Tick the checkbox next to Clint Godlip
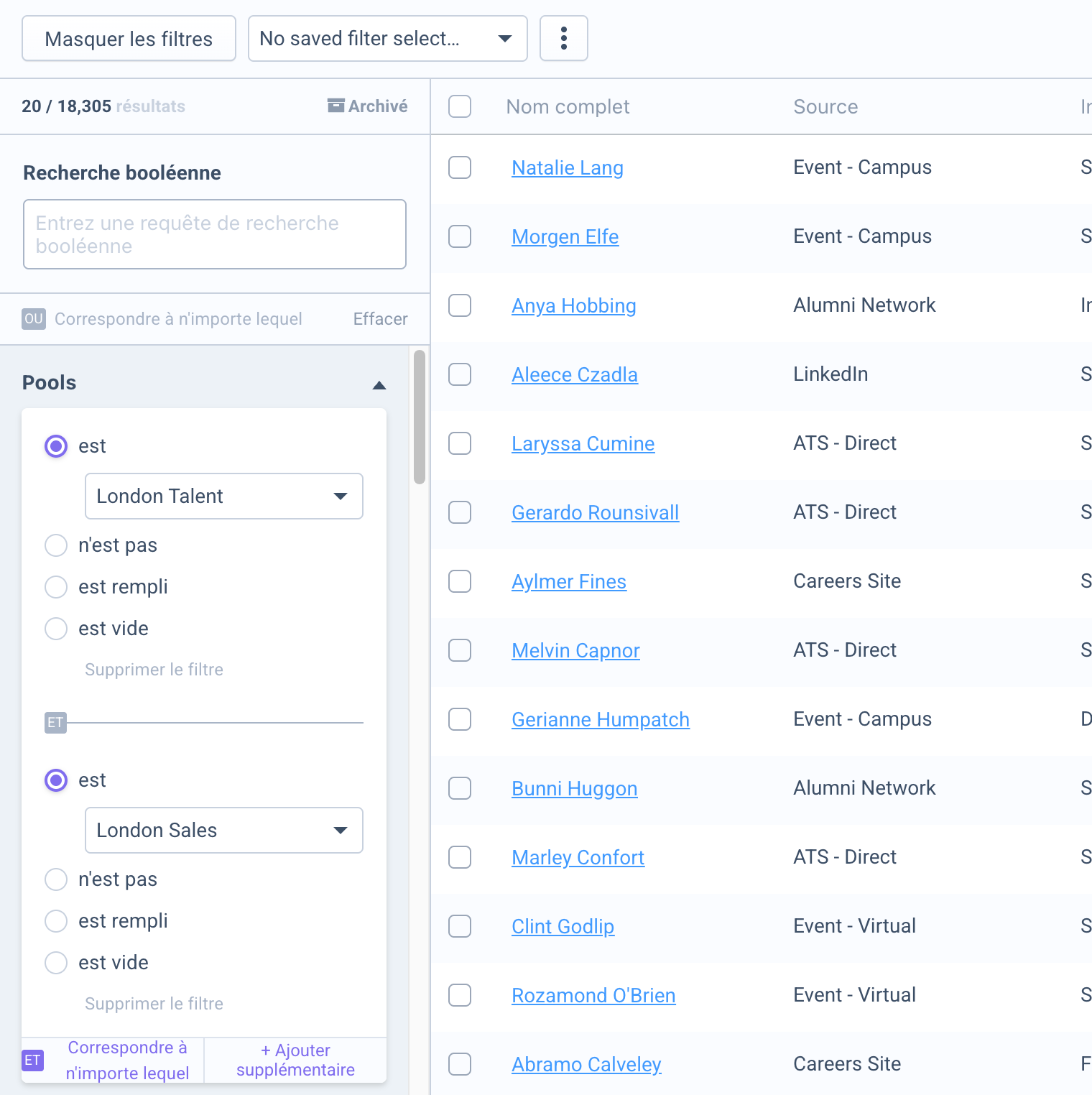This screenshot has width=1092, height=1095. (459, 926)
